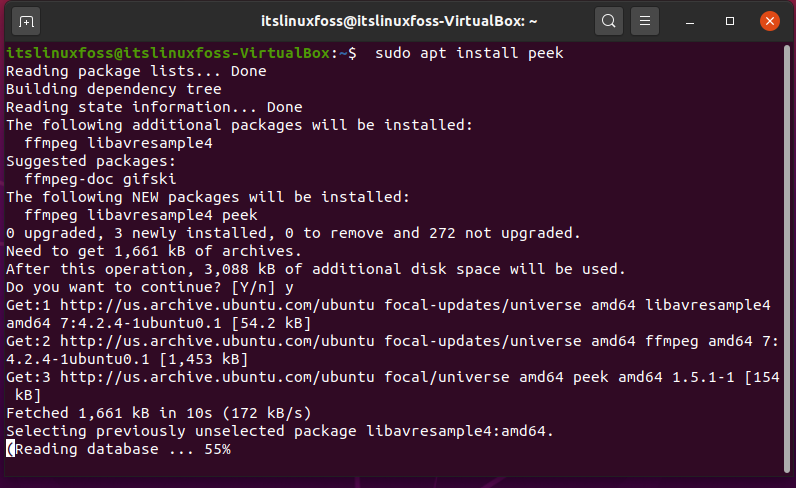The image size is (796, 488).
Task: Click 'After this operation, 3,088 kB' line
Action: tap(316, 270)
